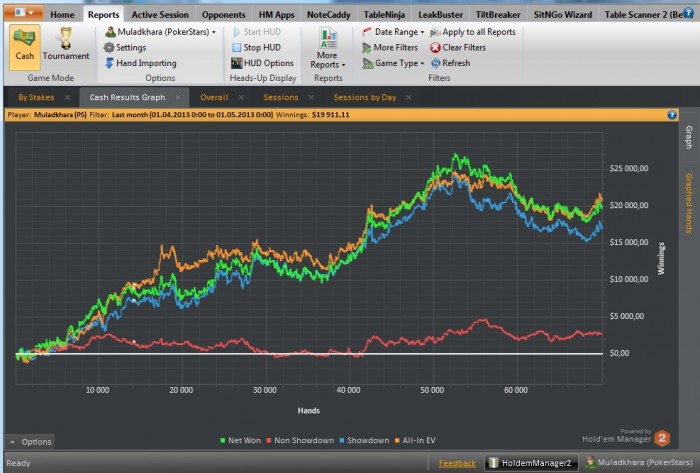Click Stop HUD
This screenshot has width=700, height=473.
(257, 47)
